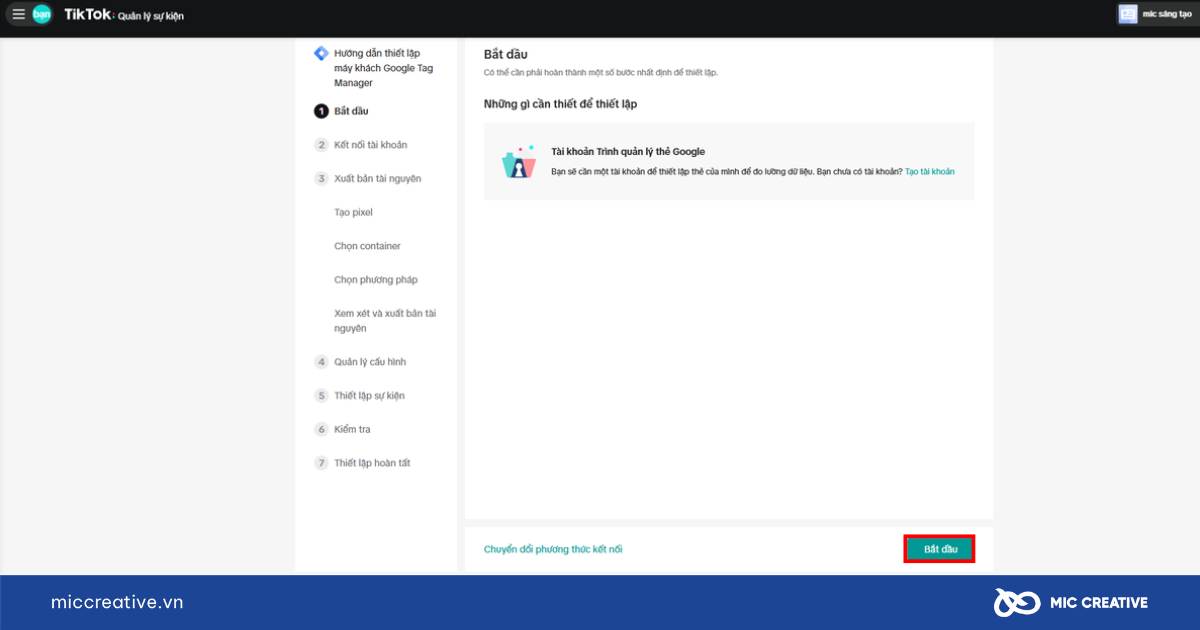Viewport: 1200px width, 630px height.
Task: Click step 3 number badge
Action: click(321, 179)
